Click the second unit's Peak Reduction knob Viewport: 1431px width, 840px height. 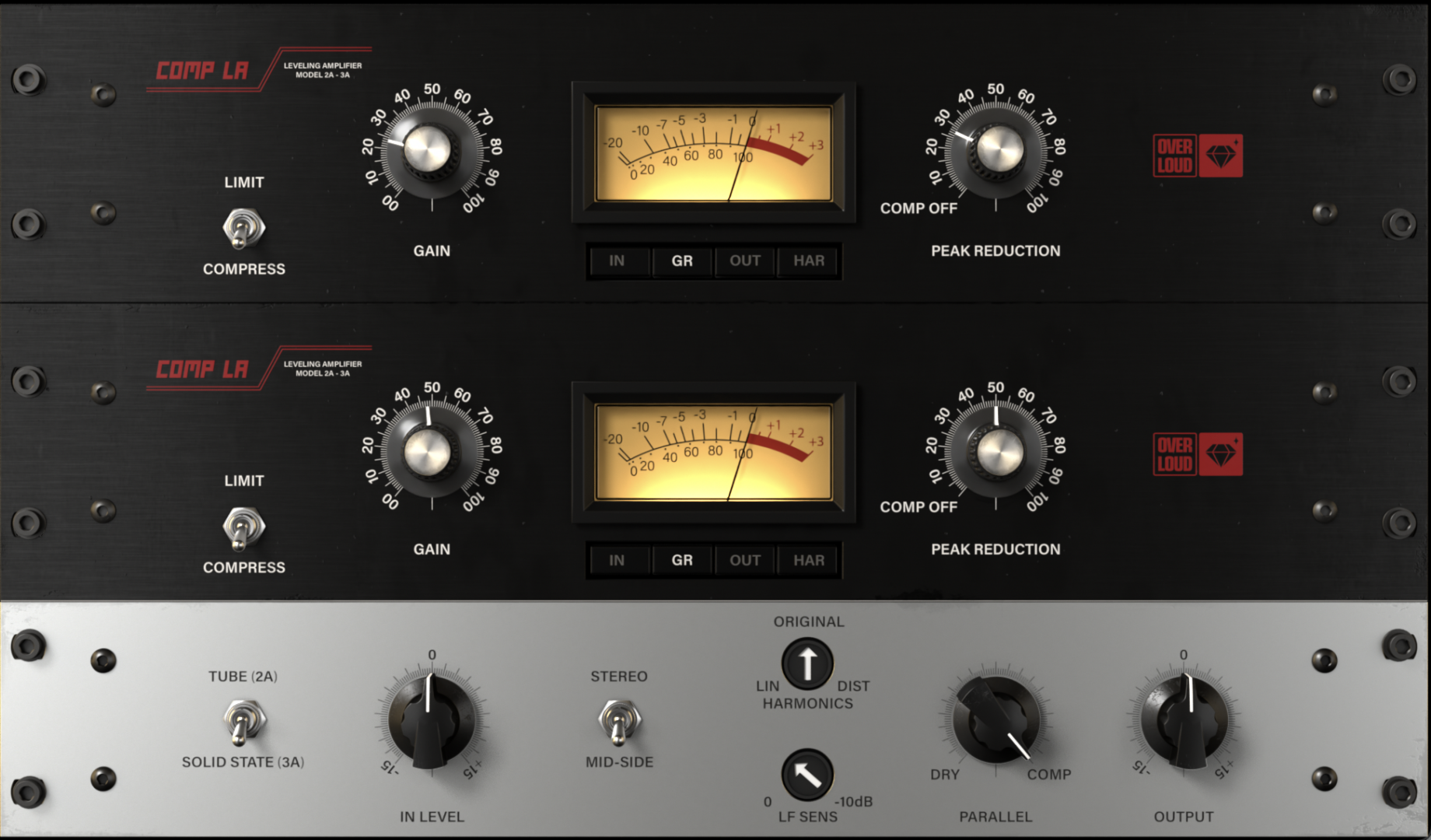[996, 449]
